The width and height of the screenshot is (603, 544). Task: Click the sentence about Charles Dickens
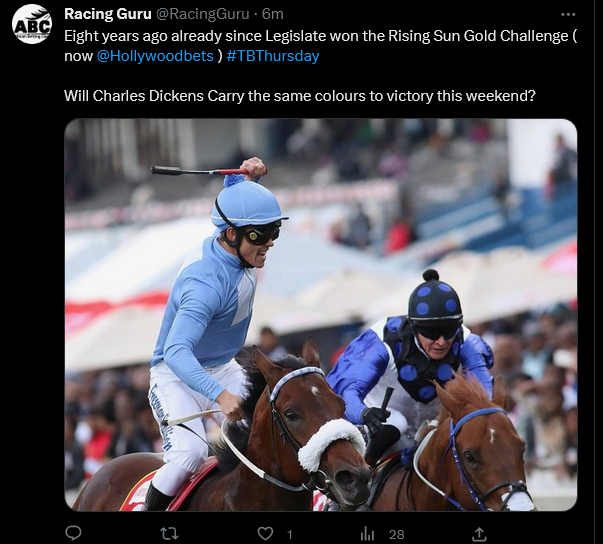pos(300,96)
